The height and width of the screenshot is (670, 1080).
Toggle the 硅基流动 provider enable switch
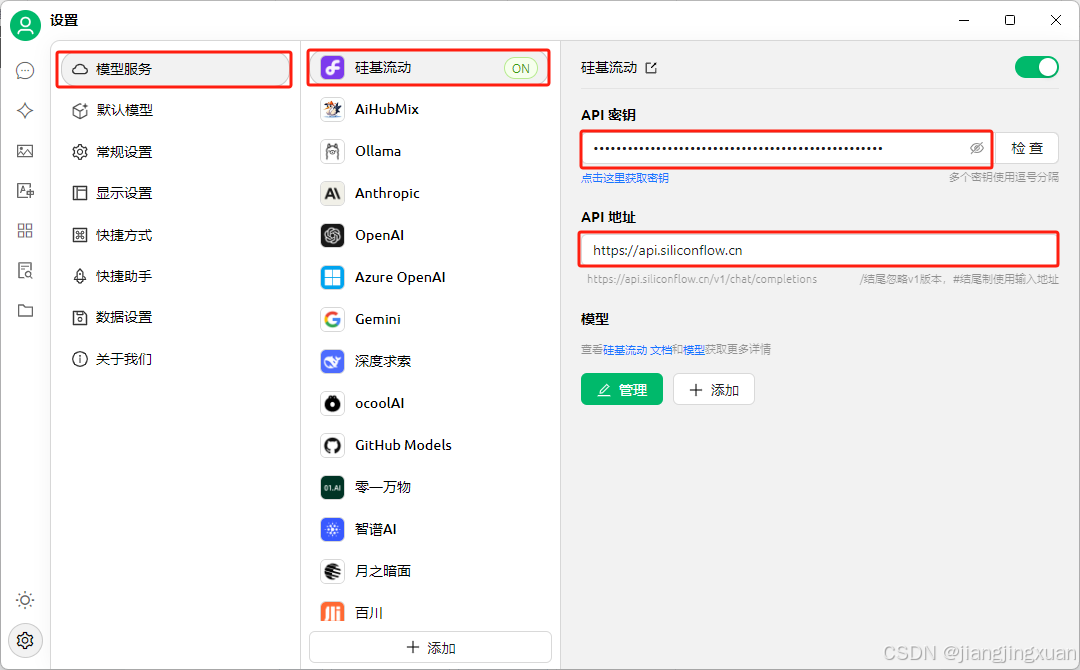[1036, 67]
